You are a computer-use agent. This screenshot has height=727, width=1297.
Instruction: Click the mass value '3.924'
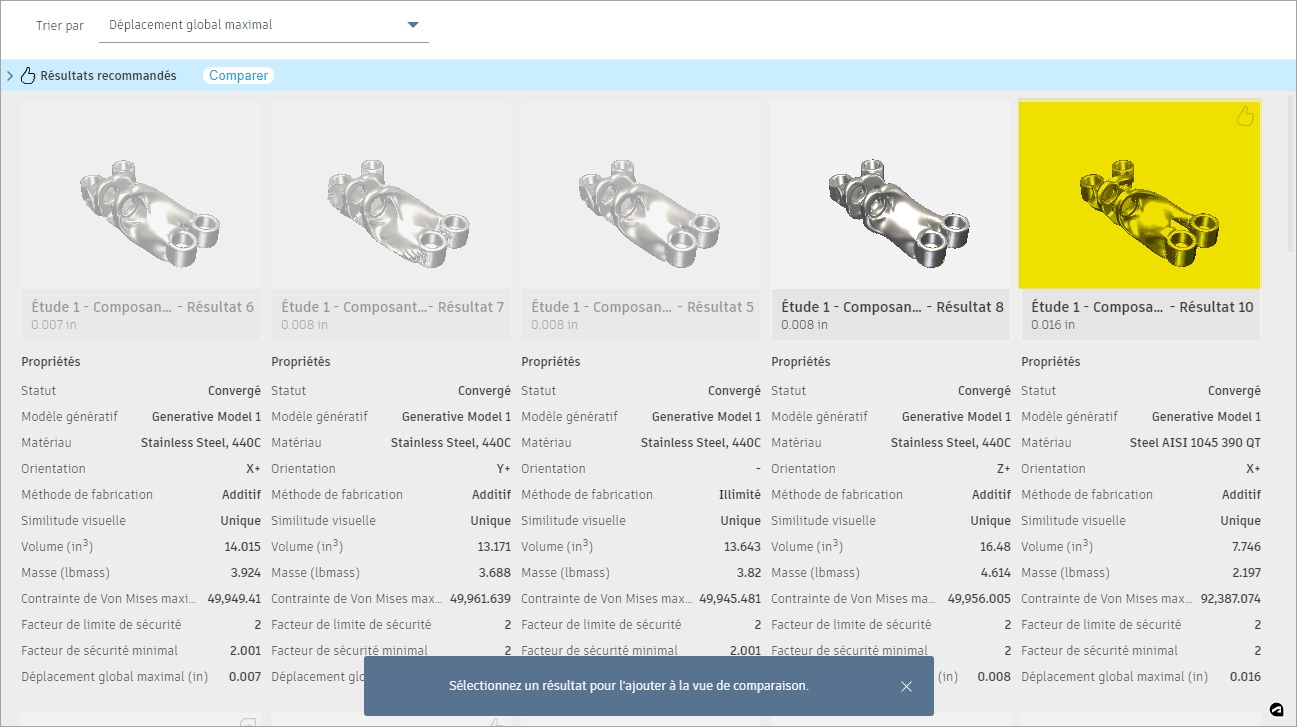246,572
